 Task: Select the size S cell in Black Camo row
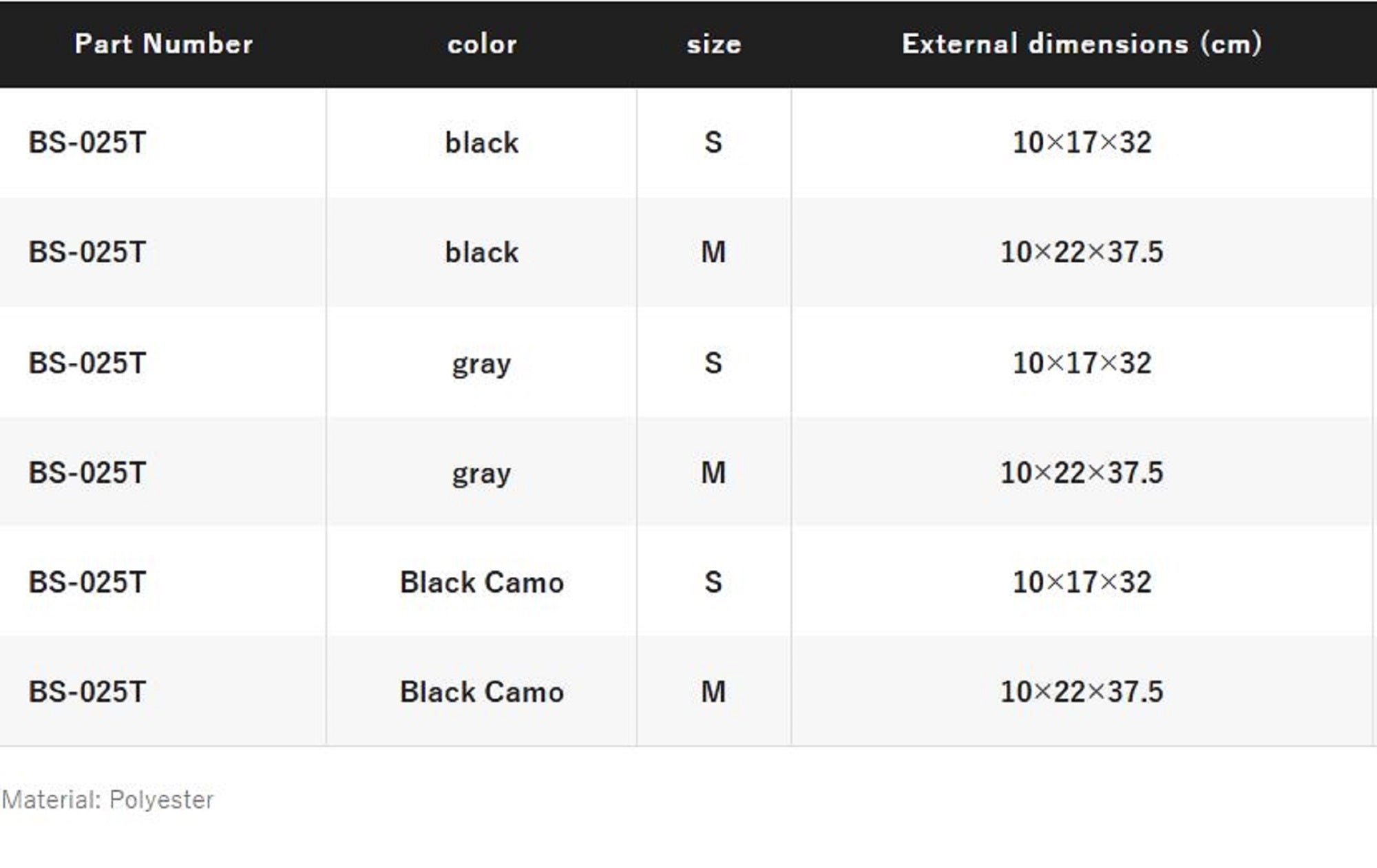(713, 582)
